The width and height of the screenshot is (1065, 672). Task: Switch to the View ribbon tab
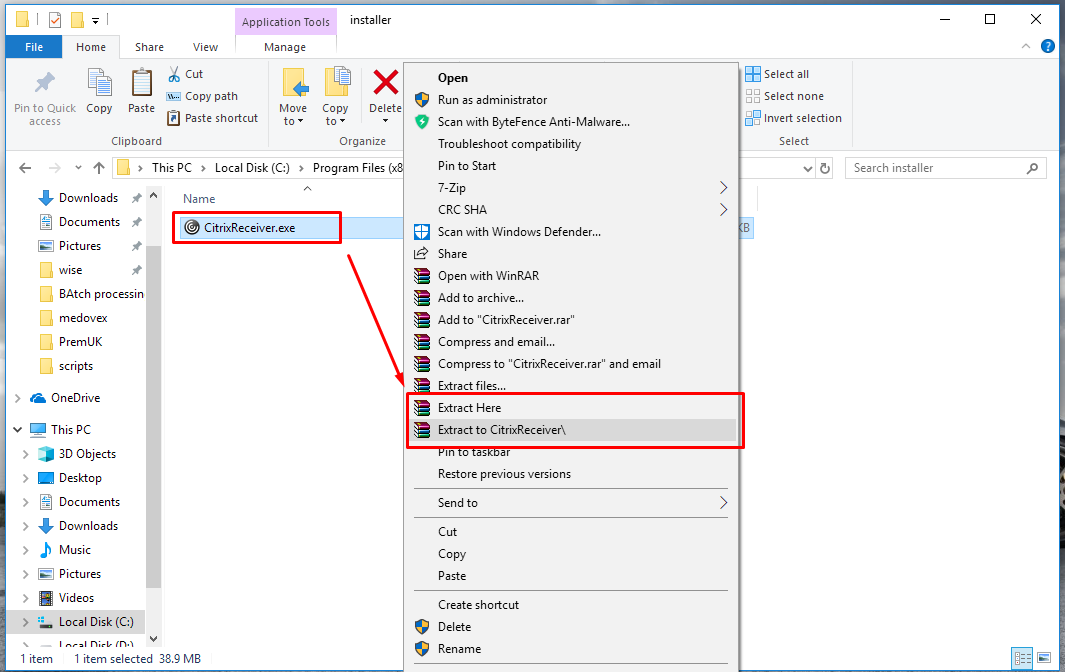tap(205, 47)
